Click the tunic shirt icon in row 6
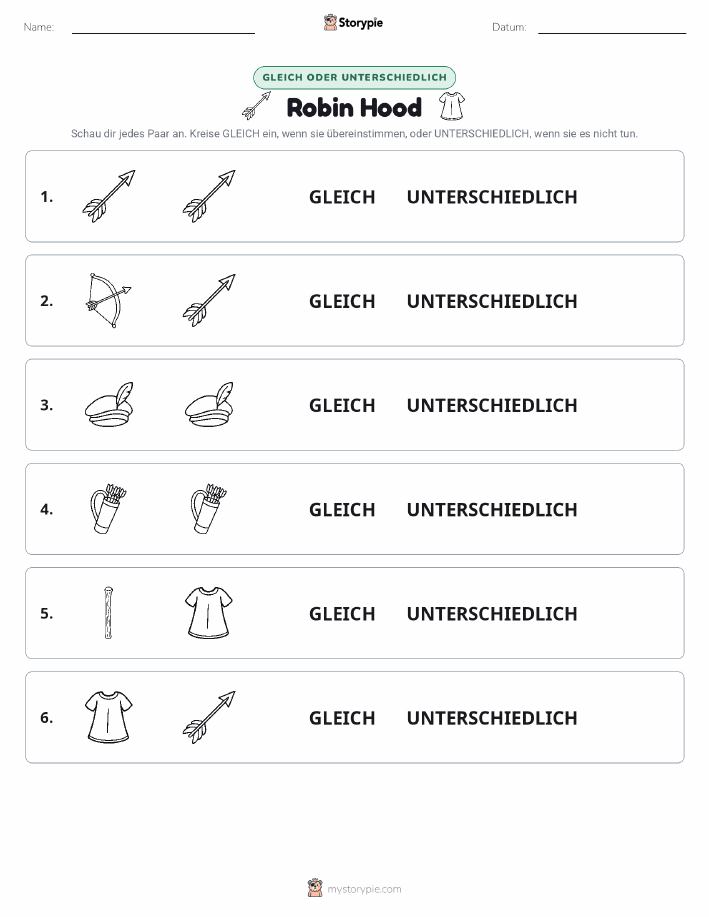Viewport: 709px width, 917px height. click(109, 717)
